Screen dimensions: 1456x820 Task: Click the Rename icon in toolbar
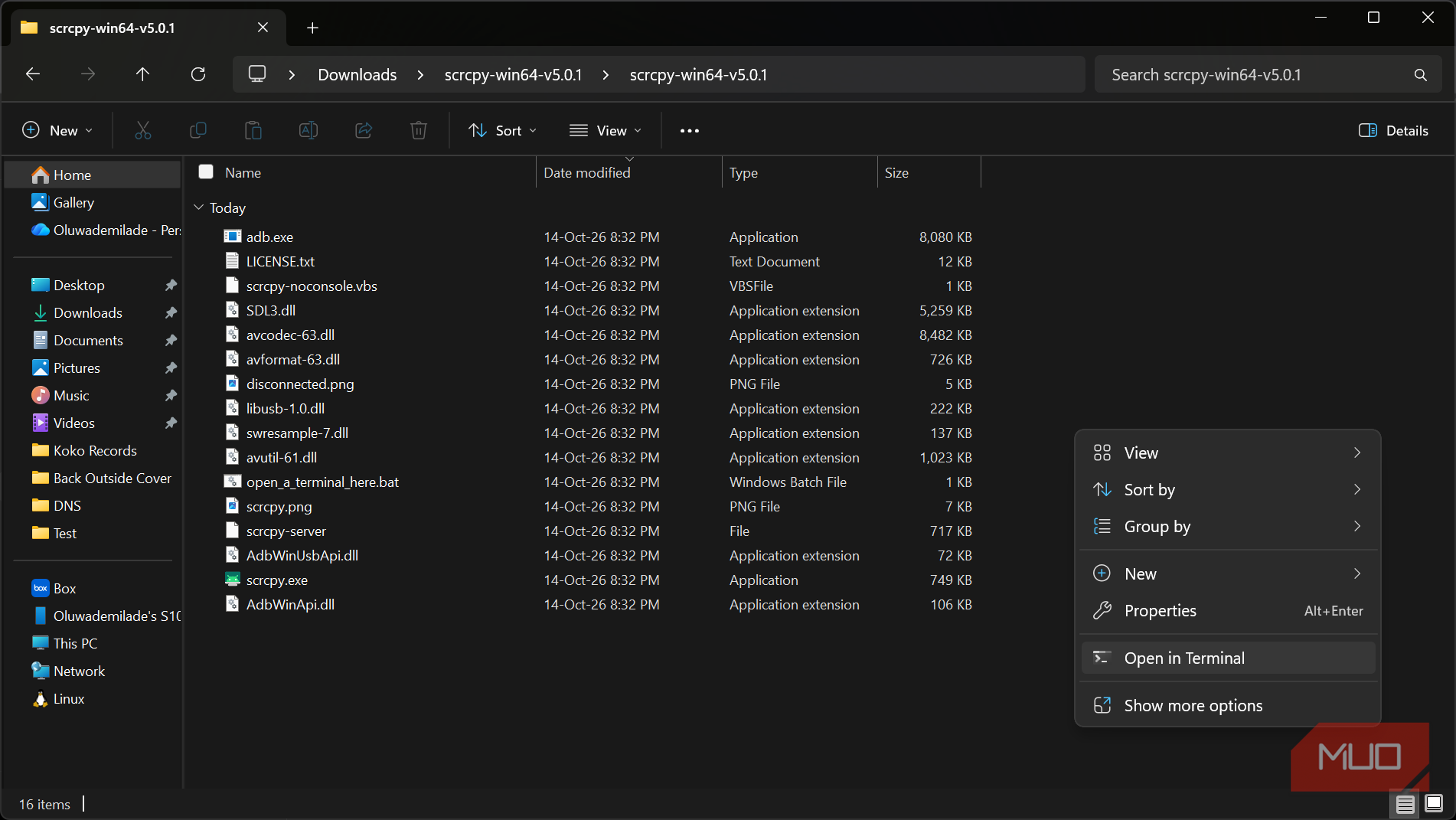[308, 130]
